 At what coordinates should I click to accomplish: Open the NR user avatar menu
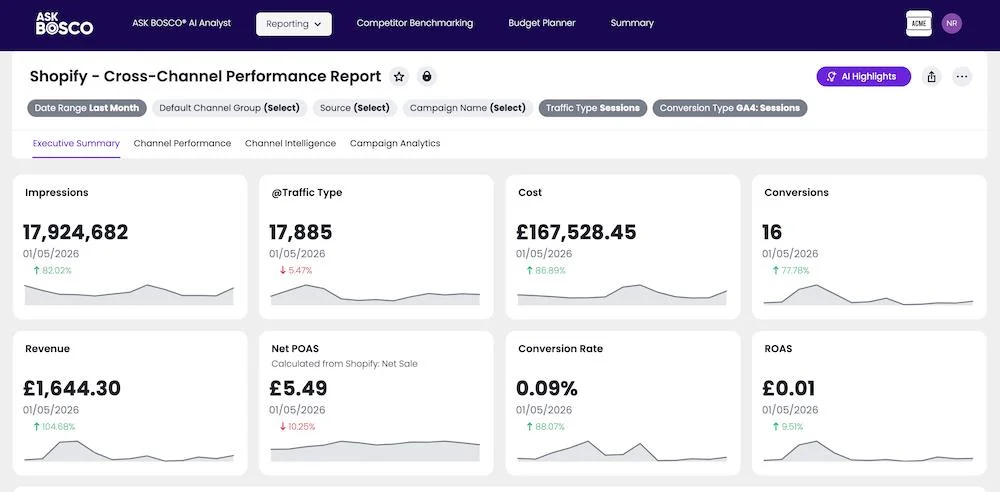[x=952, y=24]
